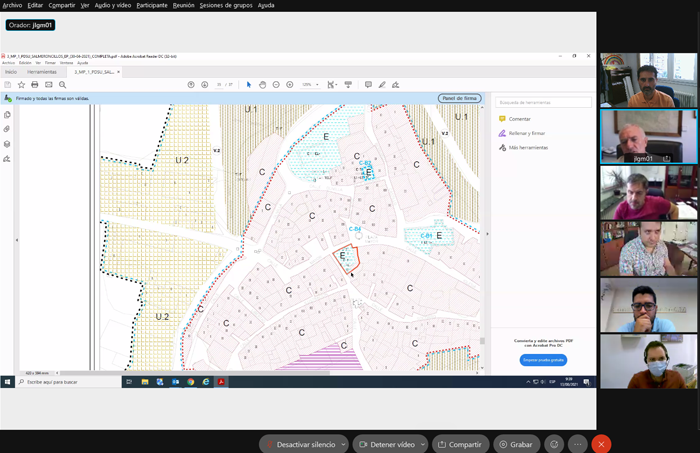Click the red leave meeting icon
This screenshot has width=700, height=453.
[601, 444]
